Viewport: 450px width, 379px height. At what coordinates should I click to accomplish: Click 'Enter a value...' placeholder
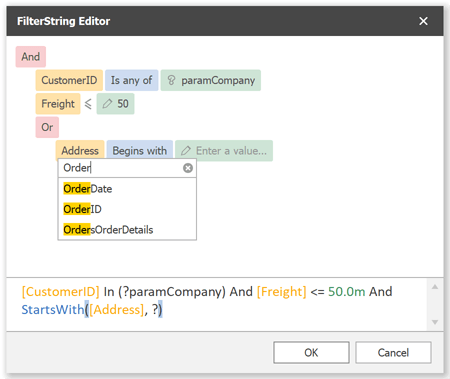click(x=231, y=151)
